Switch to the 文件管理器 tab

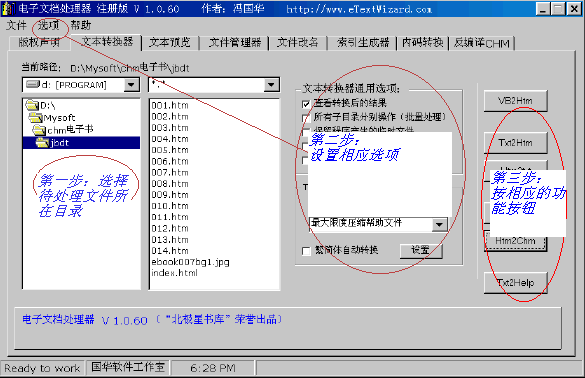point(235,43)
